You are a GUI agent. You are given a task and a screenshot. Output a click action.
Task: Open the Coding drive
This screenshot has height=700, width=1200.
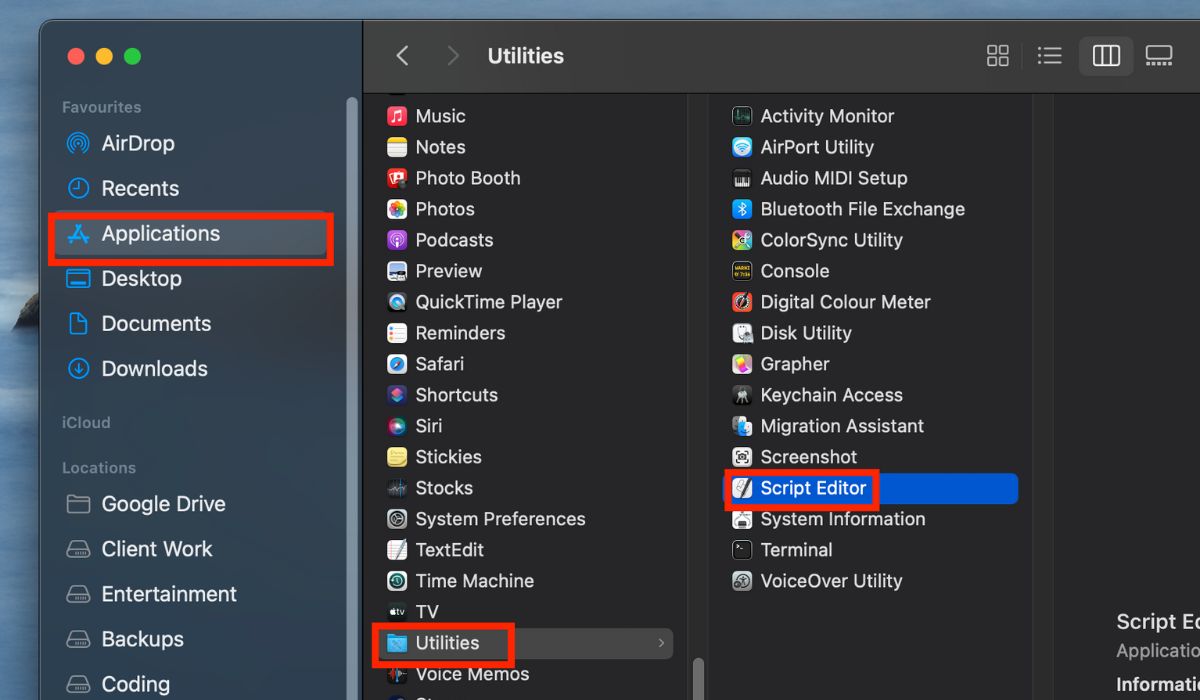tap(117, 684)
